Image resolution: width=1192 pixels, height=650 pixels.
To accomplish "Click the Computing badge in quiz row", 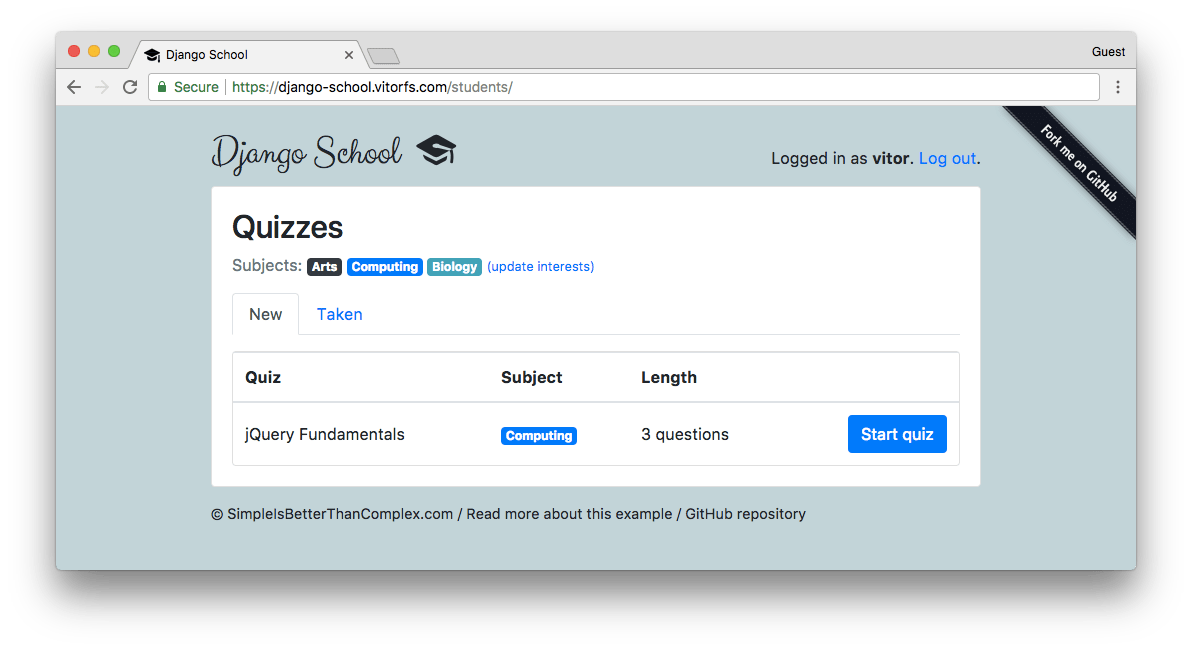I will [x=538, y=436].
